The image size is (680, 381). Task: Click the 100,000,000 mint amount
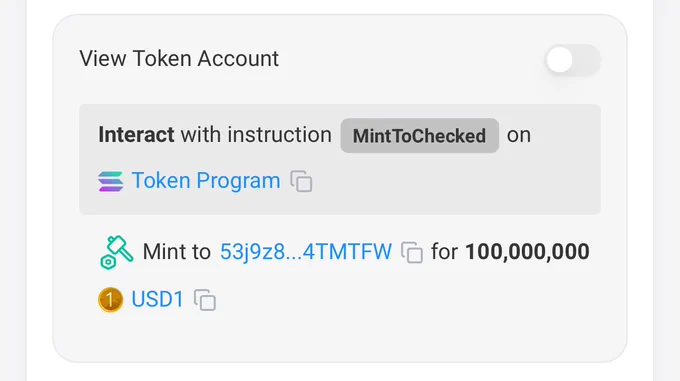click(527, 252)
